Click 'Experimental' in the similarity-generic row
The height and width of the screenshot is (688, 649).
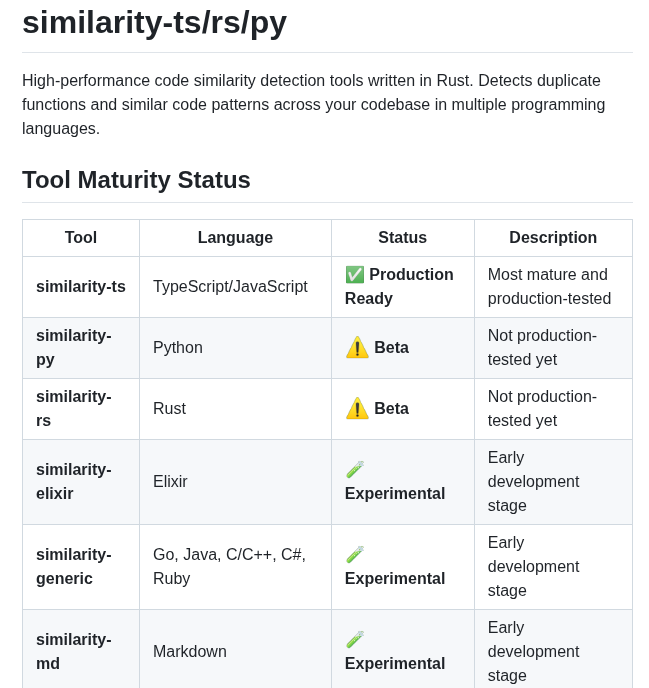[x=395, y=579]
